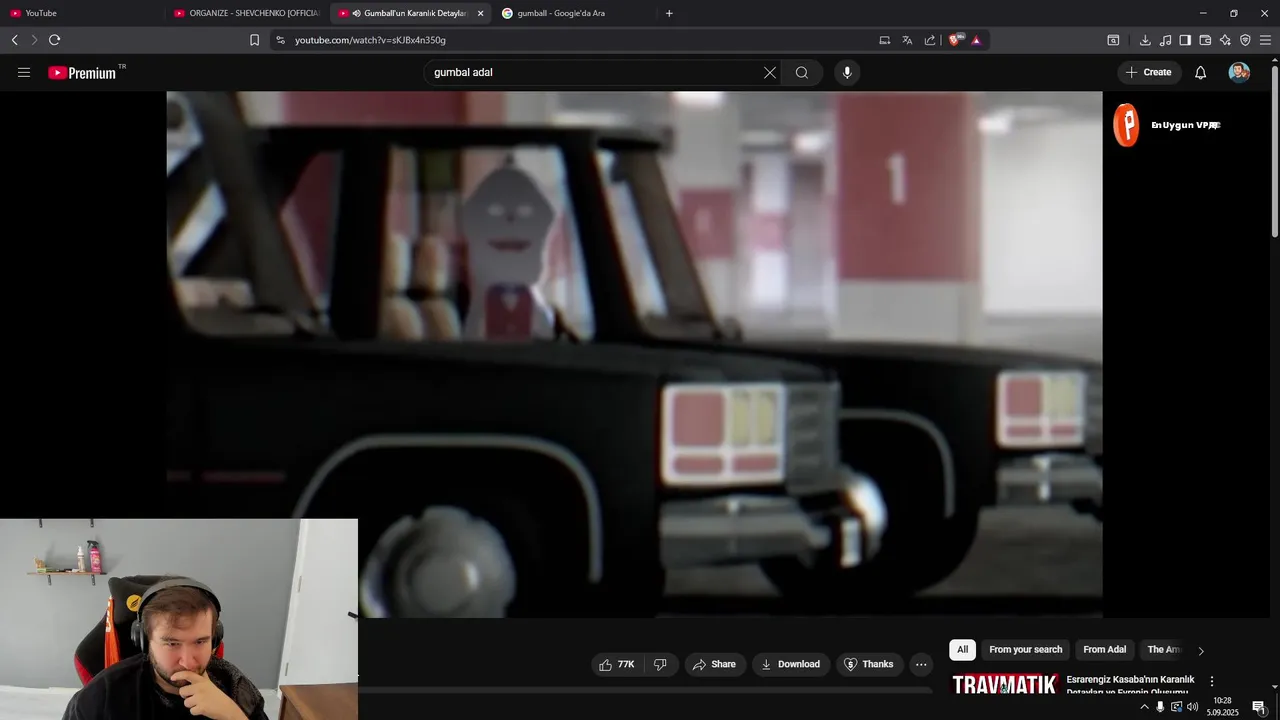The height and width of the screenshot is (720, 1280).
Task: Open the media playlist music note icon
Action: click(x=1165, y=40)
